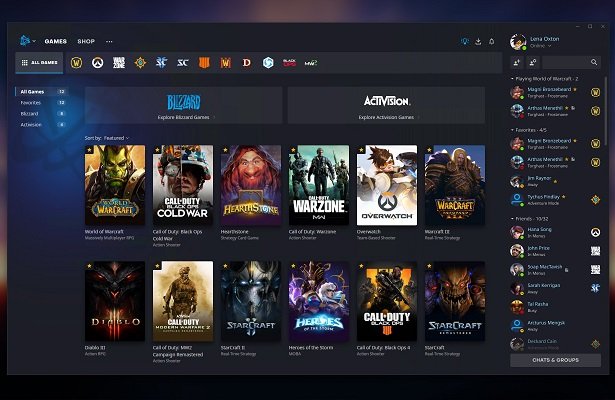
Task: Toggle favorite star on World of Warcraft tile
Action: pyautogui.click(x=90, y=151)
